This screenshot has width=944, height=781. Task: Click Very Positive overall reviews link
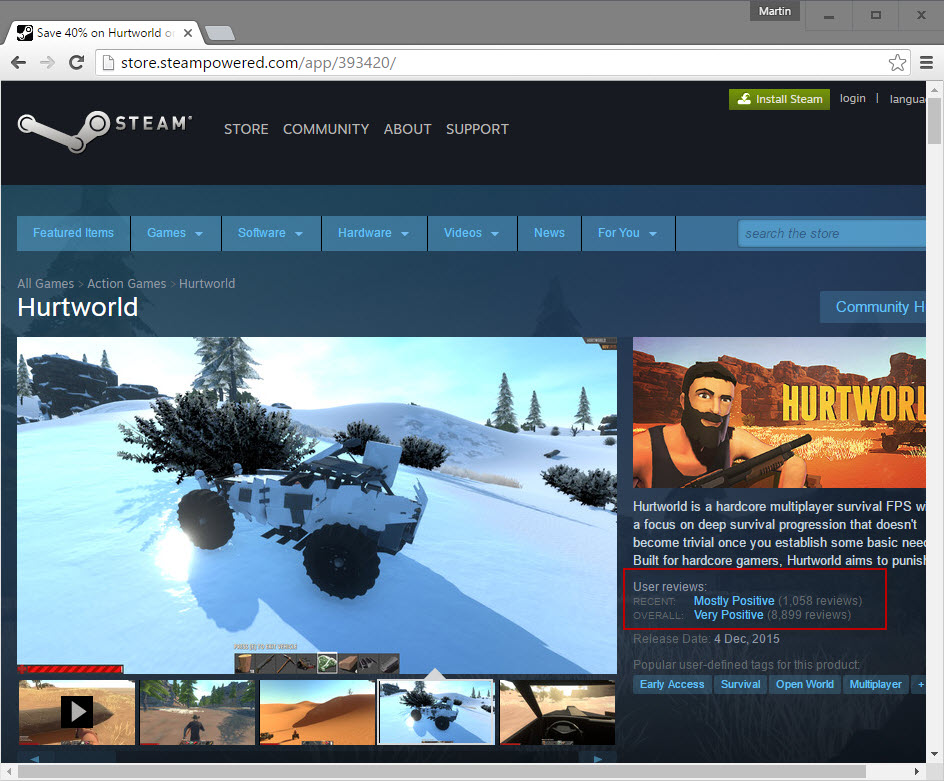tap(728, 615)
